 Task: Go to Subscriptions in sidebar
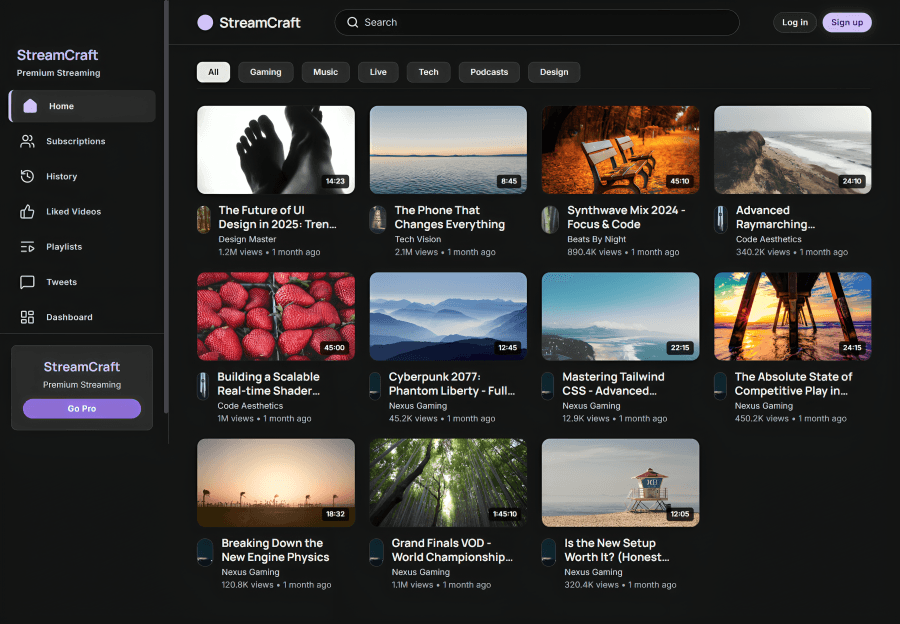[x=82, y=141]
